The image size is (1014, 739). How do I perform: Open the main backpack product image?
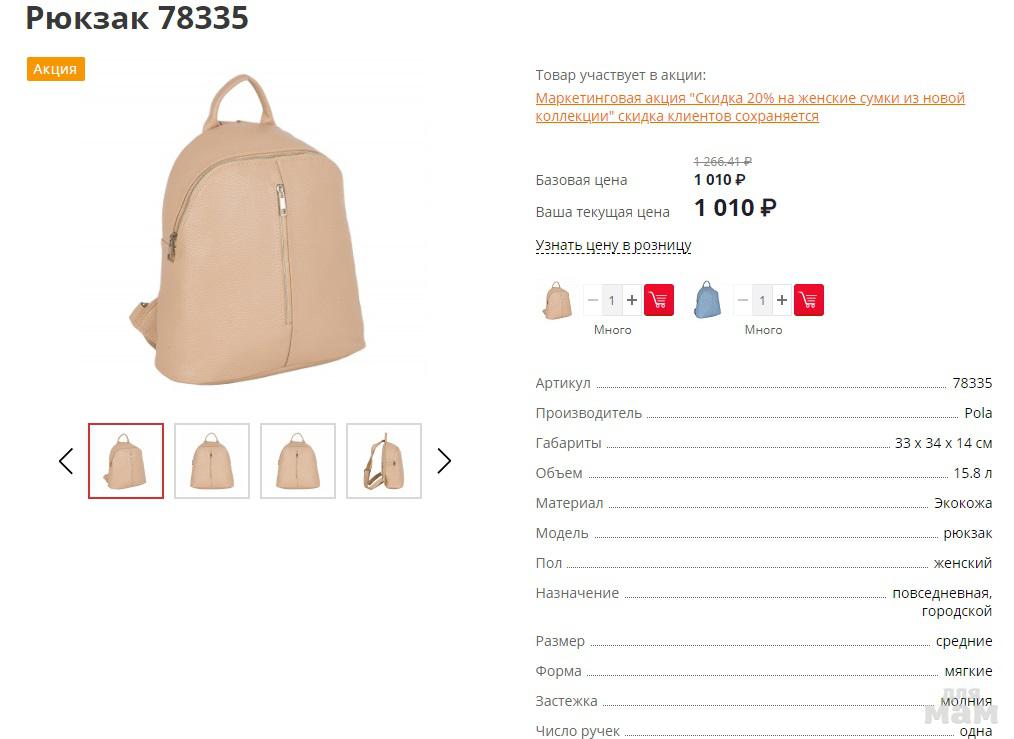pos(250,231)
